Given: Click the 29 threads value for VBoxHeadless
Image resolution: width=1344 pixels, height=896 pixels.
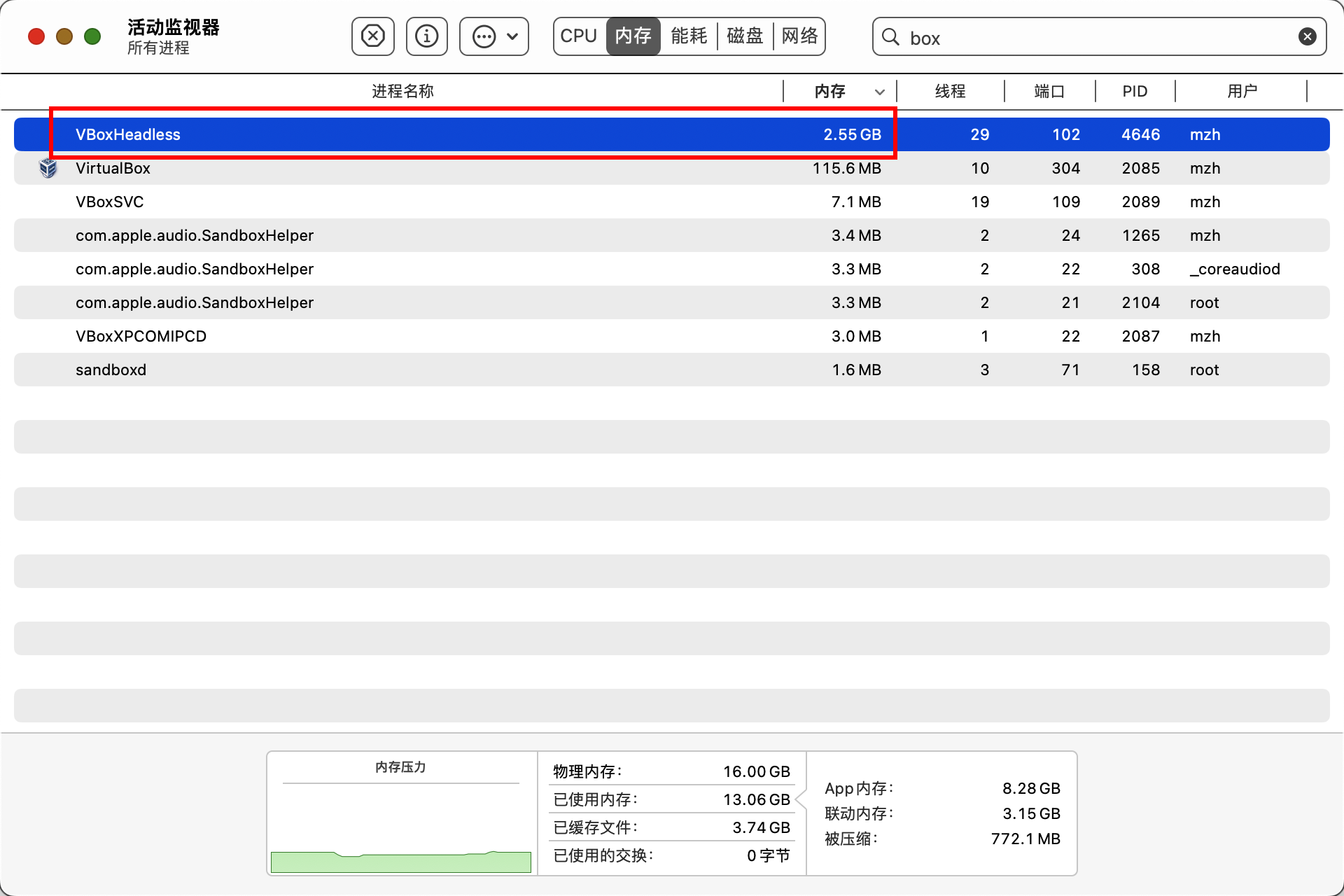Looking at the screenshot, I should [979, 134].
